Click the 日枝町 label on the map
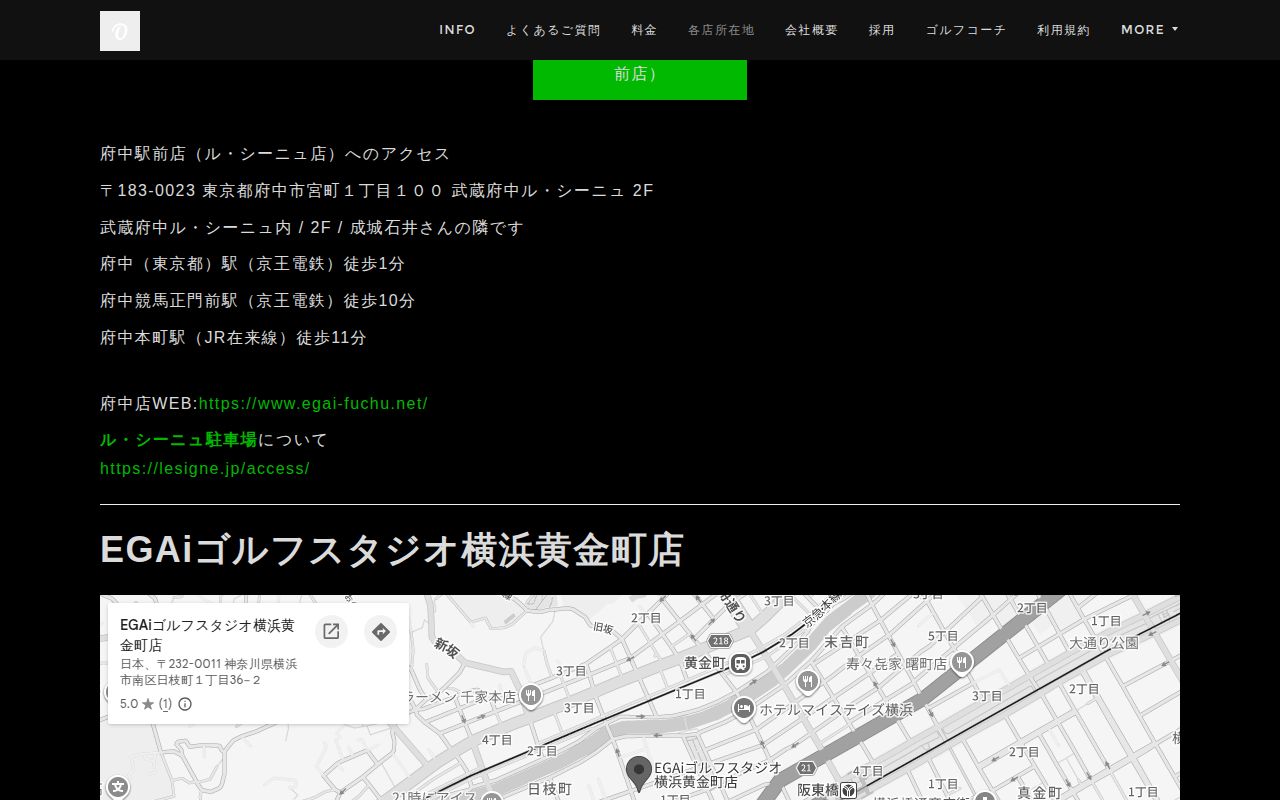1280x800 pixels. (549, 789)
